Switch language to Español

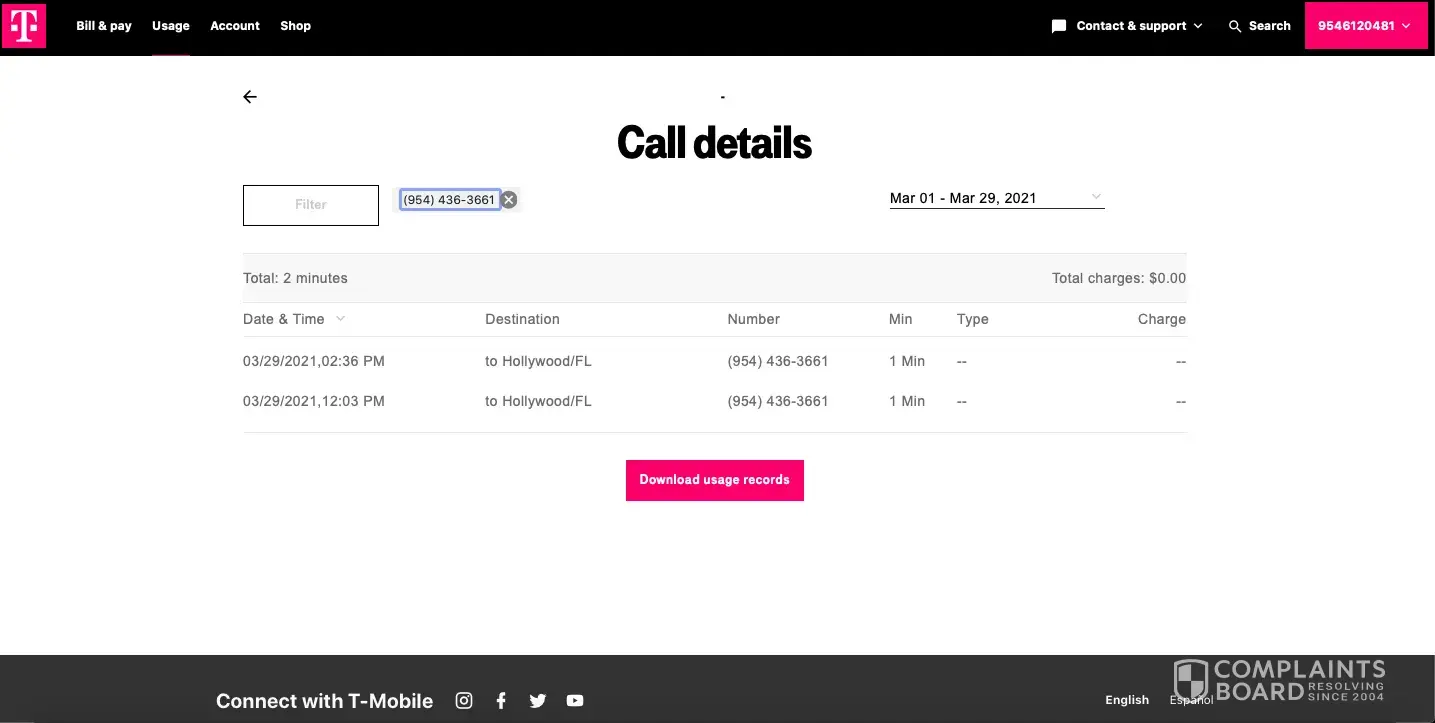[1192, 700]
